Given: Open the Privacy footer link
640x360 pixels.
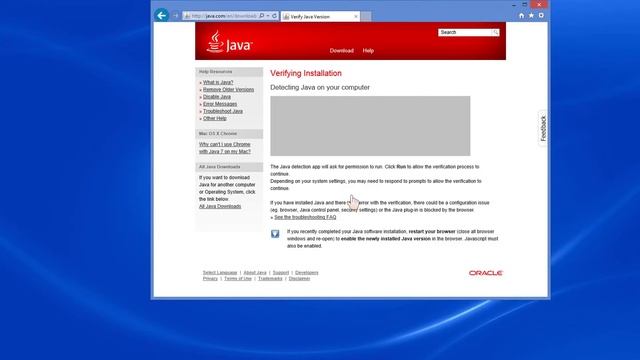Looking at the screenshot, I should (210, 279).
